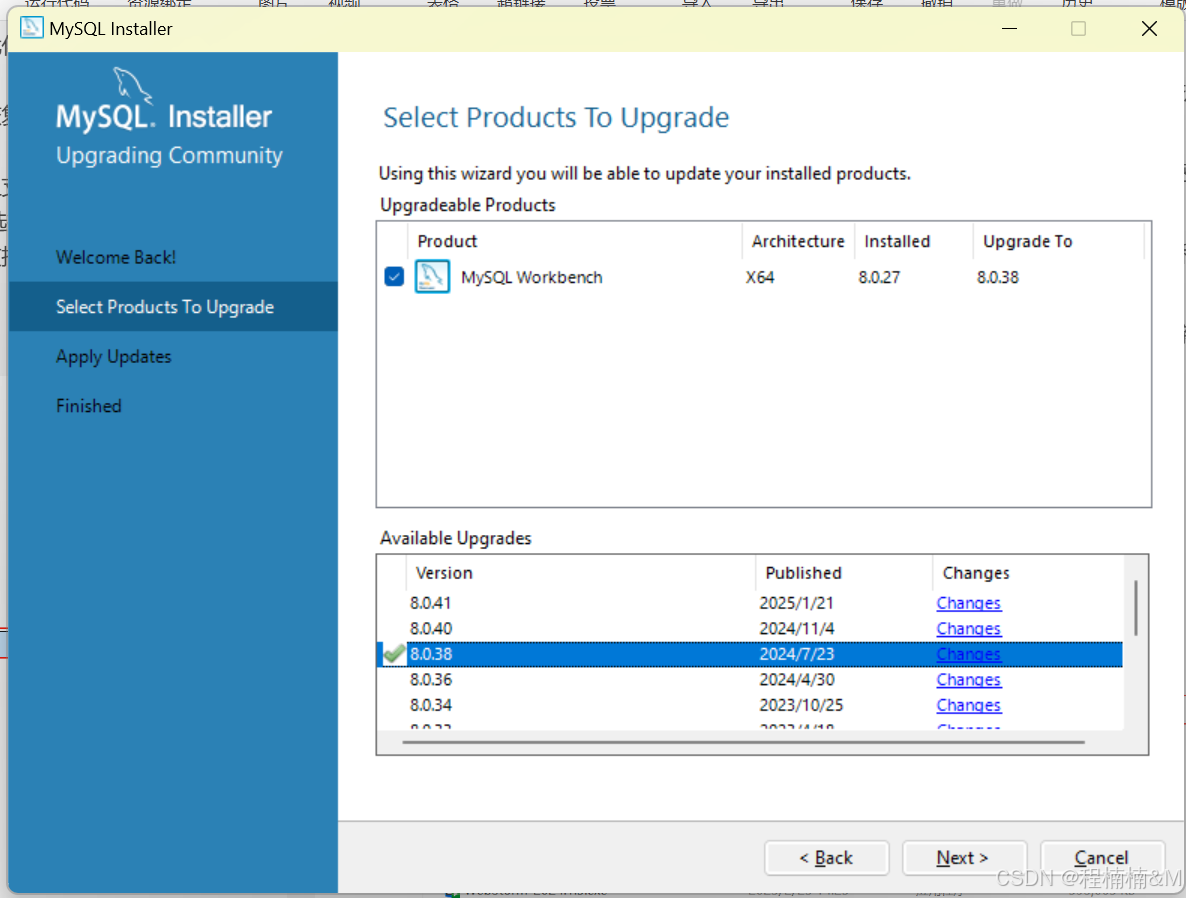
Task: Open Changes link for version 8.0.38
Action: (x=968, y=654)
